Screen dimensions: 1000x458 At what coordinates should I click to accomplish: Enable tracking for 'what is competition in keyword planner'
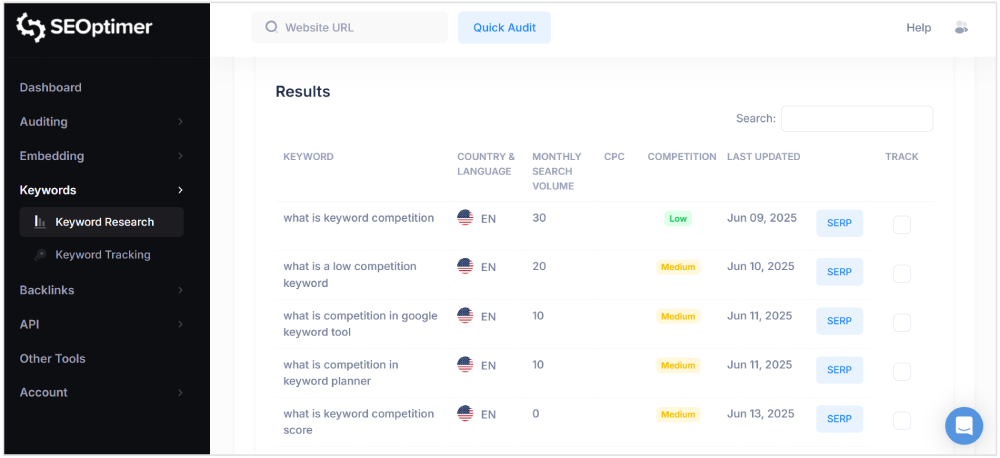902,371
